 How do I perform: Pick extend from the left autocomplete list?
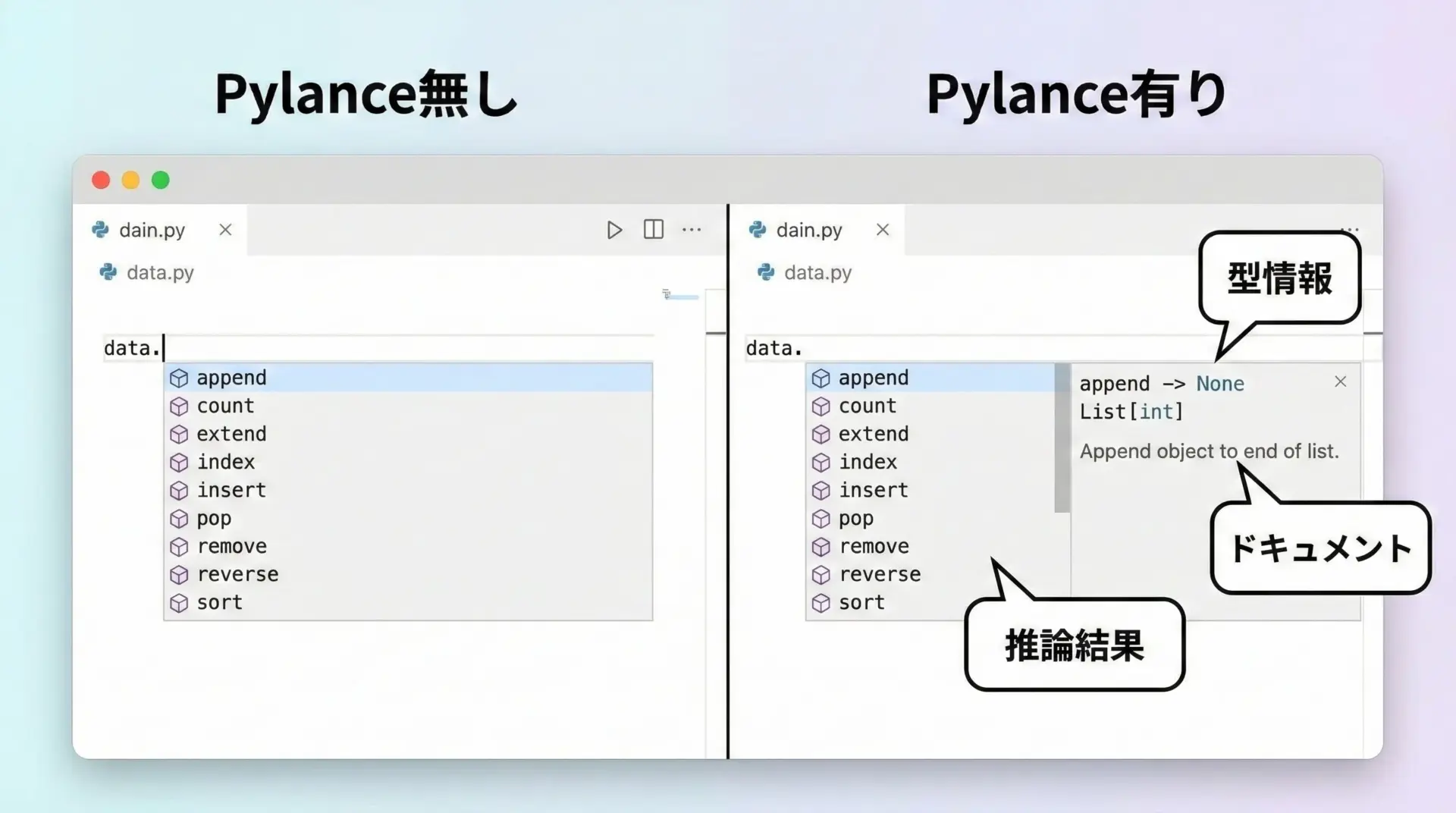(x=231, y=434)
